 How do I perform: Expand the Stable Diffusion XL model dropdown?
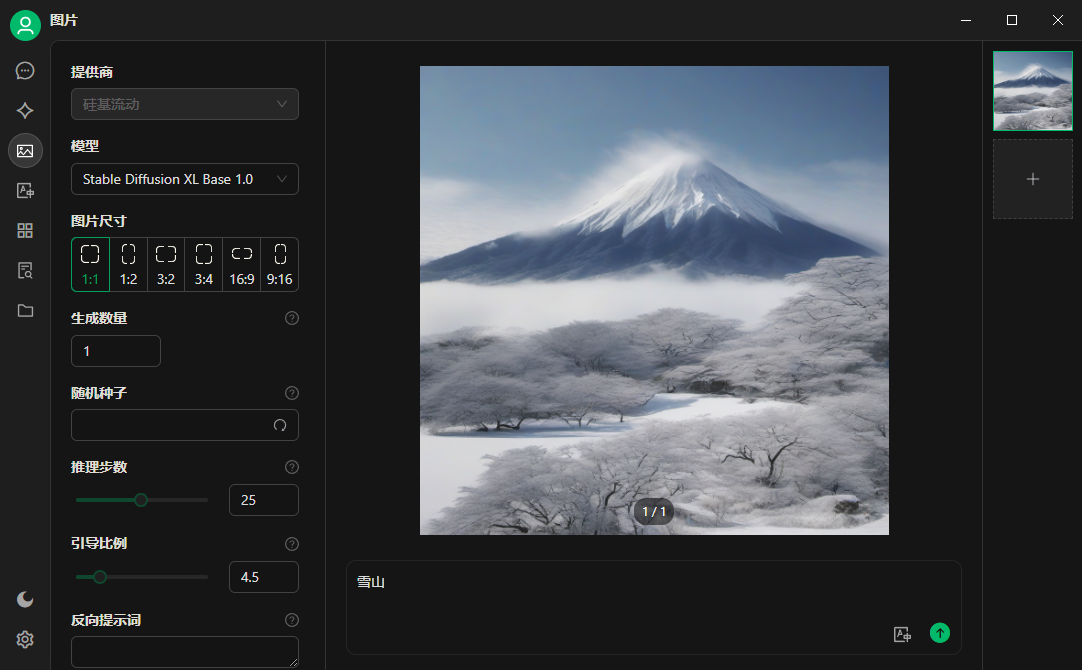(x=184, y=179)
